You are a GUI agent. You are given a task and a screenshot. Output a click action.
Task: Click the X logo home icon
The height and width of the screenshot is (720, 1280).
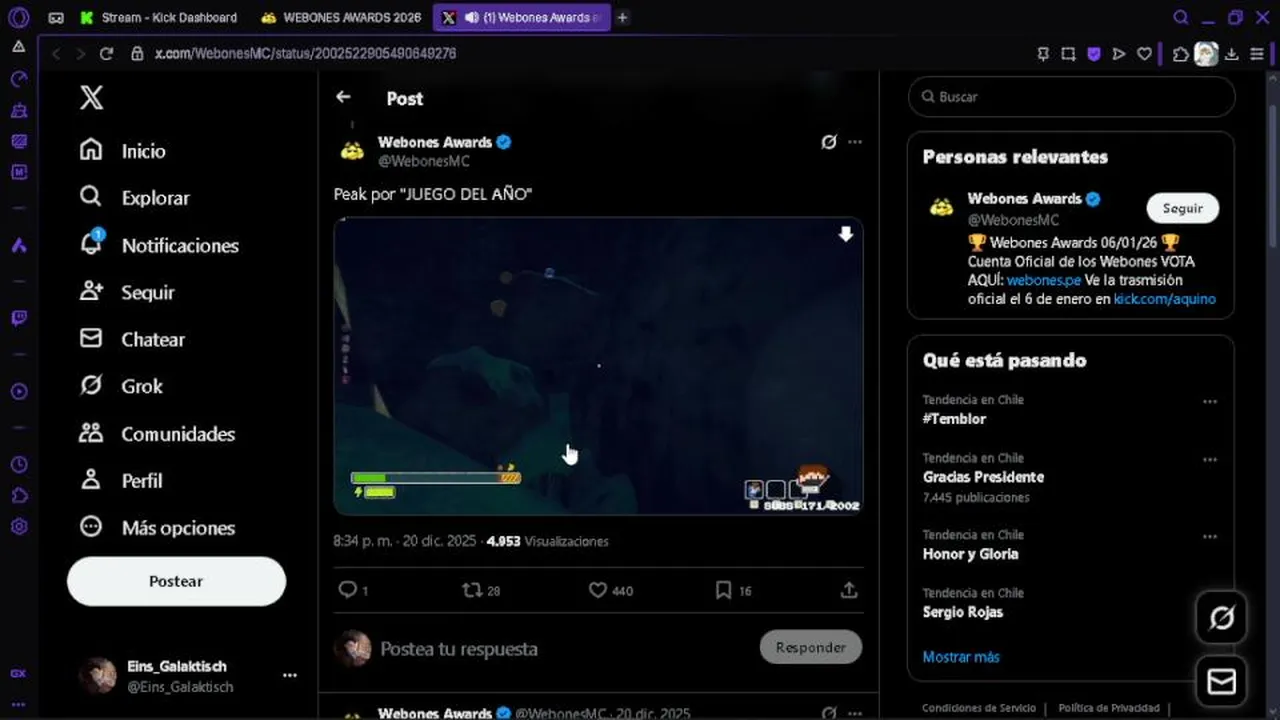(91, 97)
